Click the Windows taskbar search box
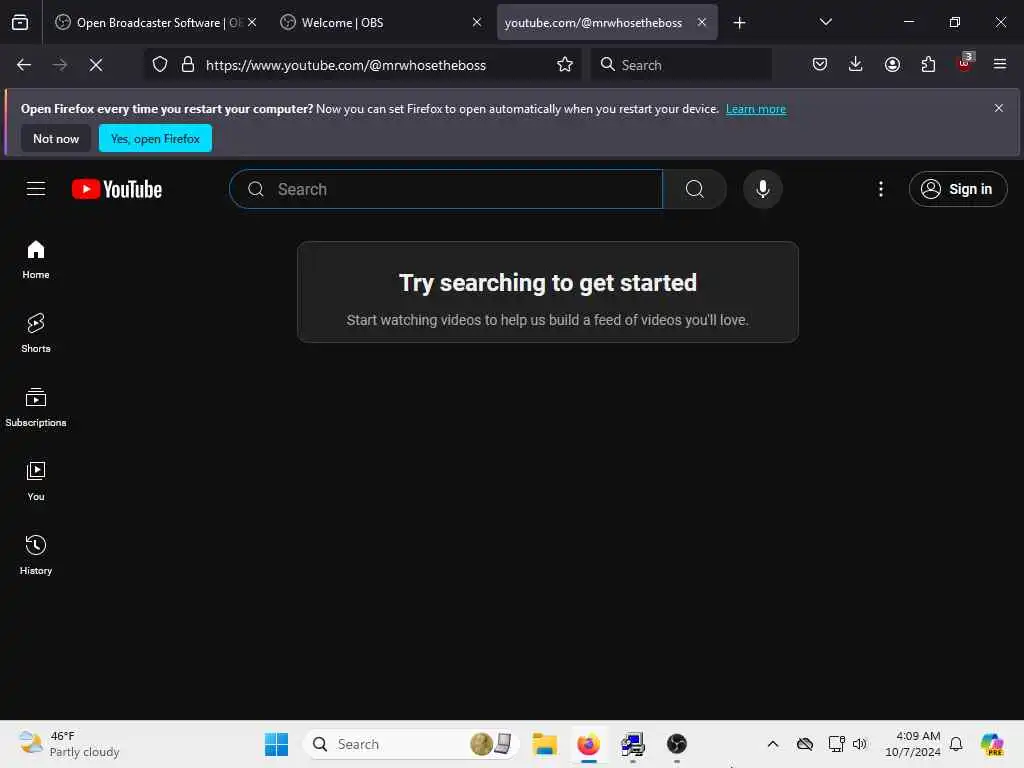This screenshot has height=768, width=1024. 411,744
